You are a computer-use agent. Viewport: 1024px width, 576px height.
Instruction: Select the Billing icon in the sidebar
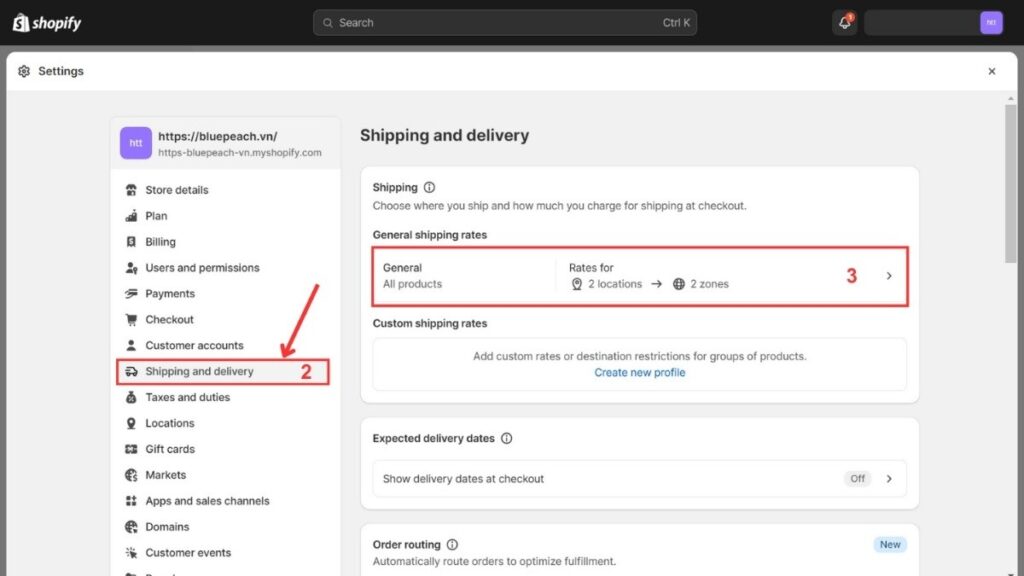(x=131, y=241)
